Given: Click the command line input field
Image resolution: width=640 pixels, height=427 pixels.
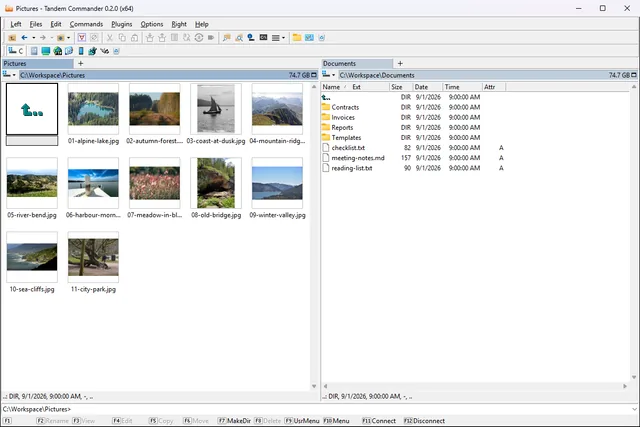Looking at the screenshot, I should [351, 409].
